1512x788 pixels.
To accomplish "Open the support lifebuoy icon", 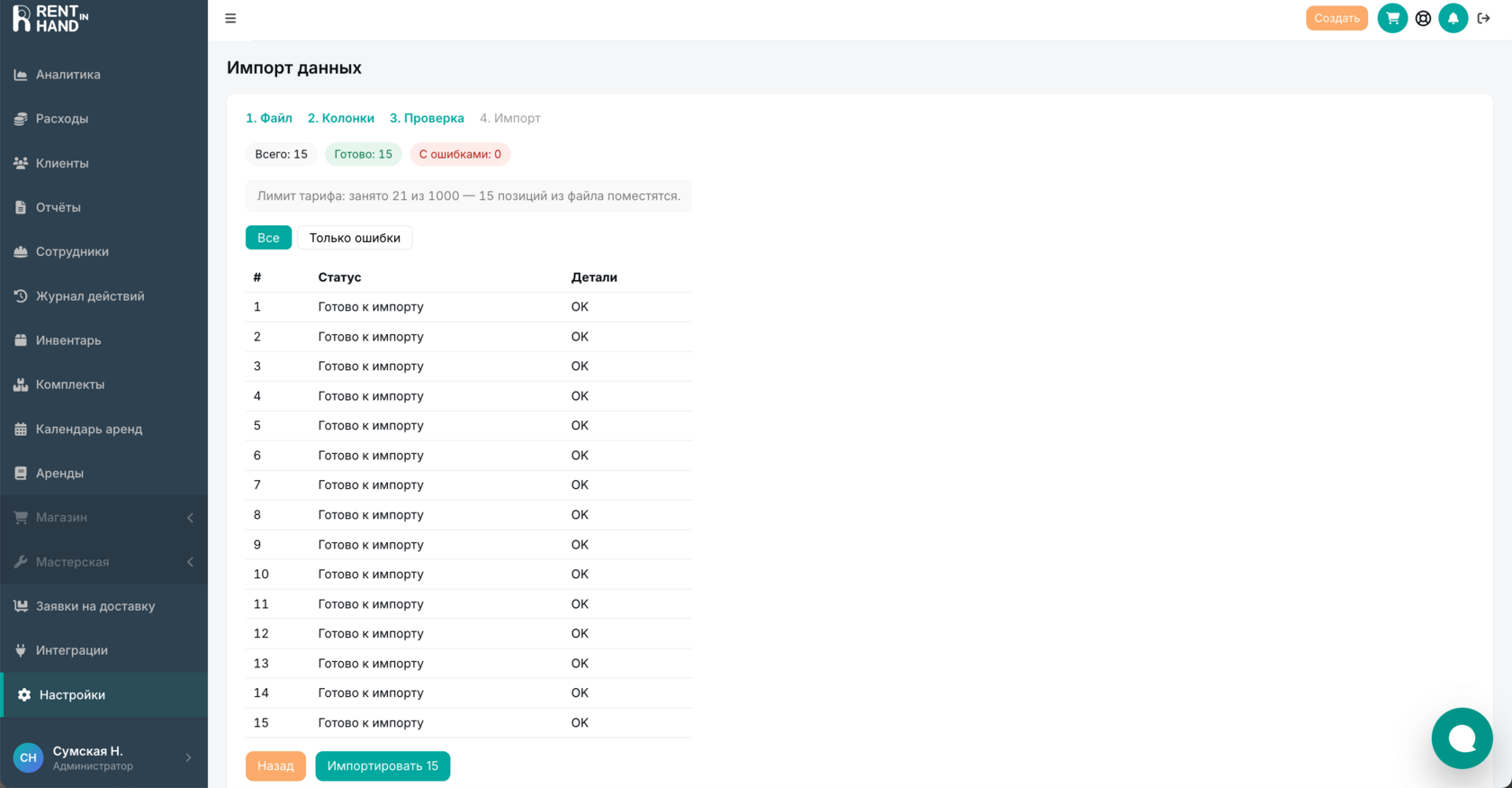I will point(1423,18).
